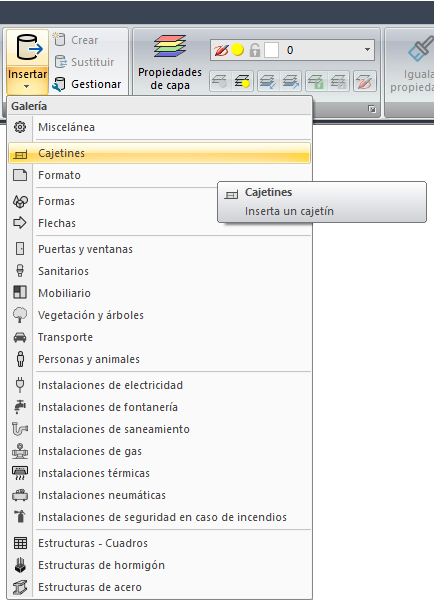Select Instalaciones de seguridad en caso de incendios
434x606 pixels.
click(159, 517)
